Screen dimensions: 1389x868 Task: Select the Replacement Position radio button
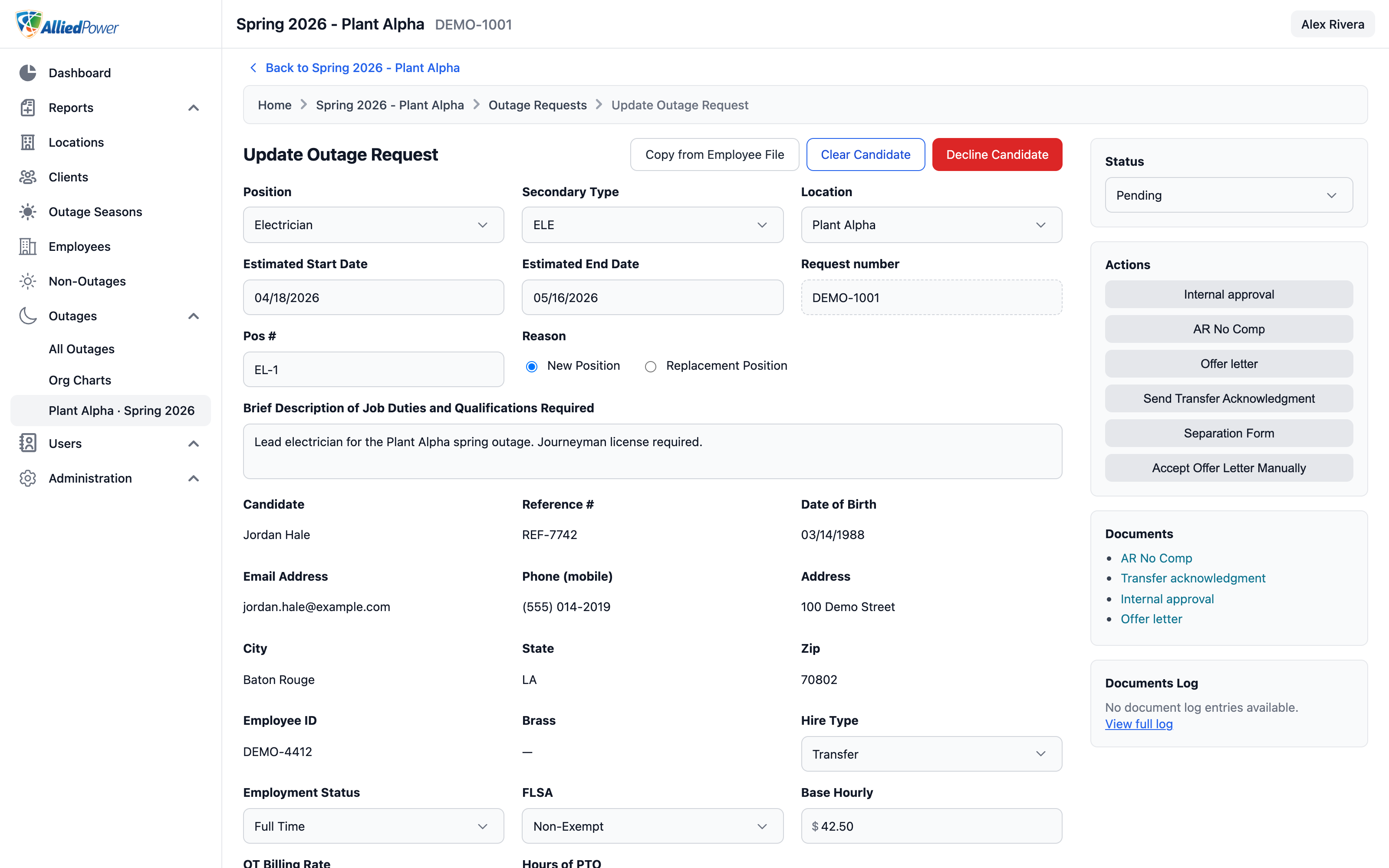650,366
